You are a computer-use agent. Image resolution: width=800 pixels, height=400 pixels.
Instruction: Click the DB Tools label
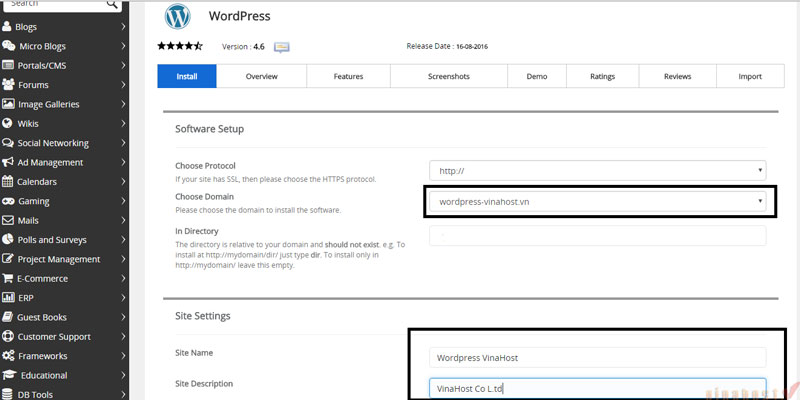click(35, 394)
